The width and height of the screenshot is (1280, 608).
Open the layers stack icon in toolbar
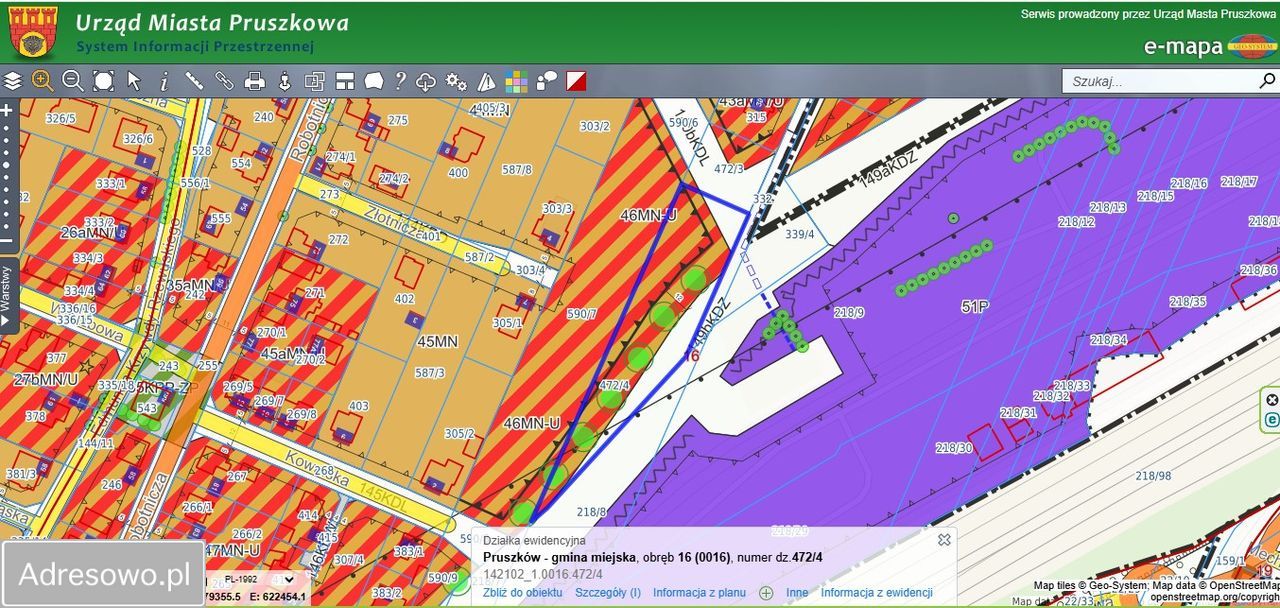[12, 81]
